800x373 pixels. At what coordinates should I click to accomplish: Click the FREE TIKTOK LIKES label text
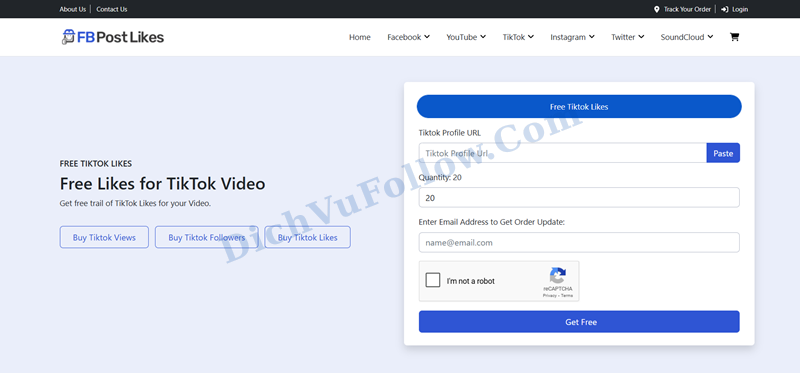point(96,164)
